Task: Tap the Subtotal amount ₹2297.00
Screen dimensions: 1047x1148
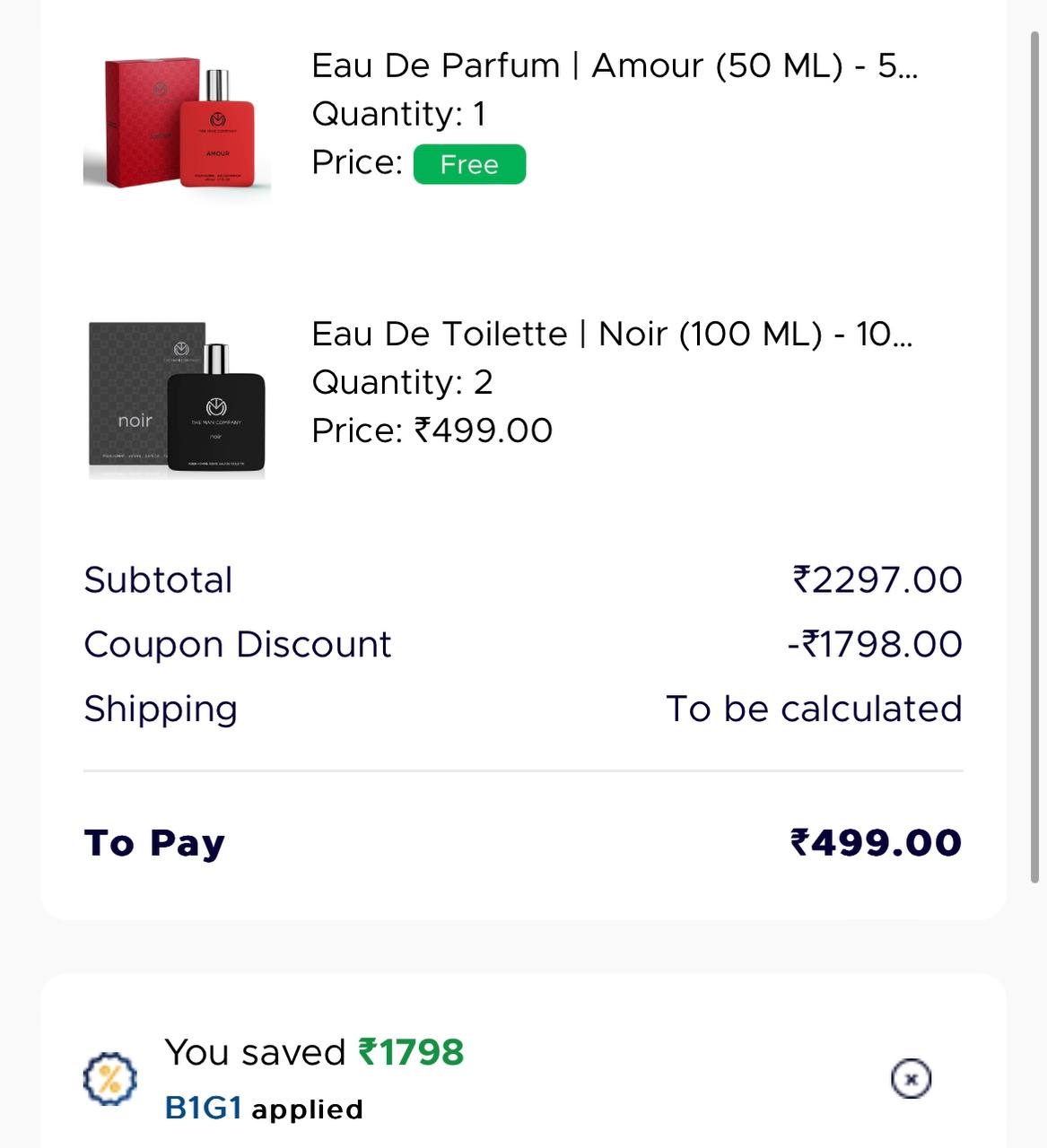Action: 877,579
